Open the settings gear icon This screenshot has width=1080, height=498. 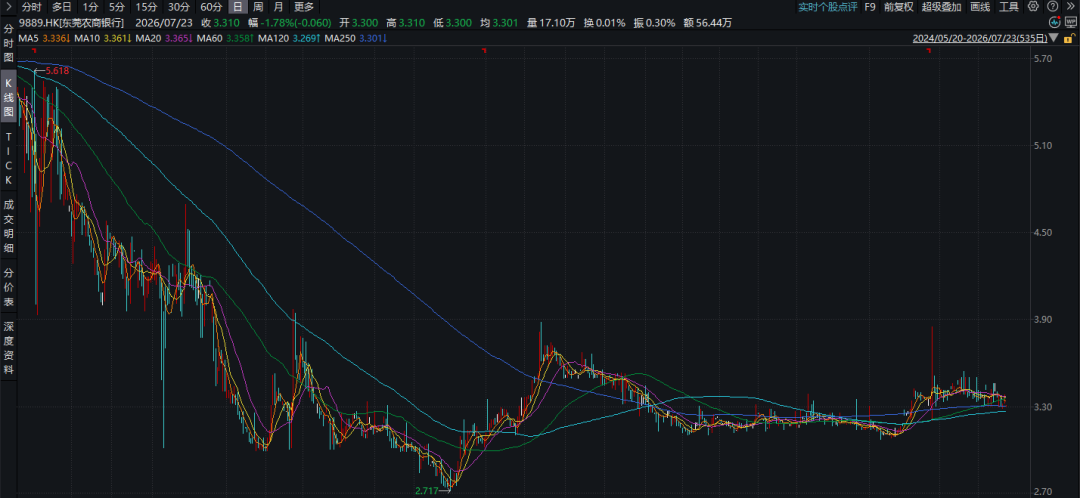pos(1033,6)
